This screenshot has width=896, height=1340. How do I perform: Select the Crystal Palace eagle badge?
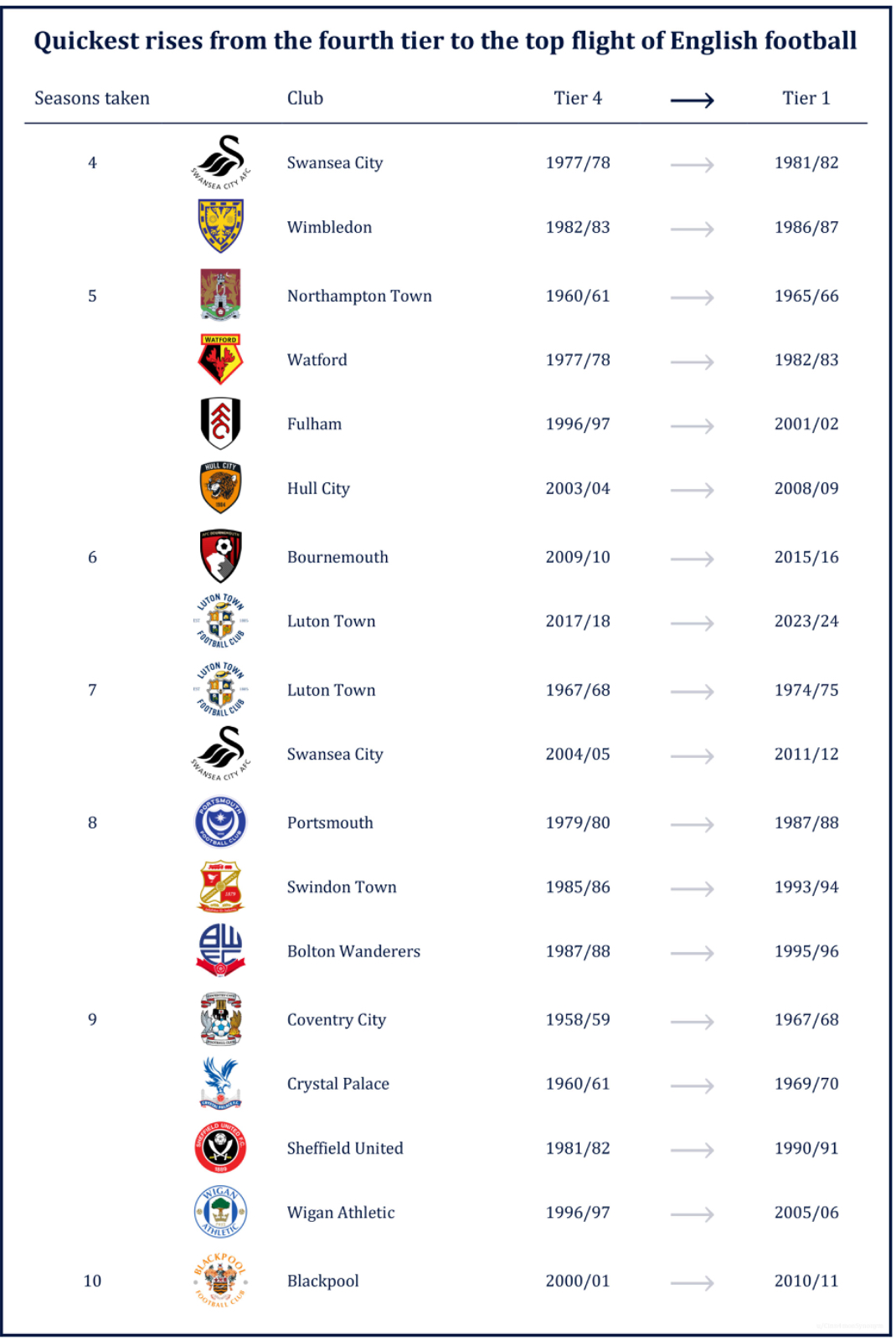pyautogui.click(x=220, y=1083)
